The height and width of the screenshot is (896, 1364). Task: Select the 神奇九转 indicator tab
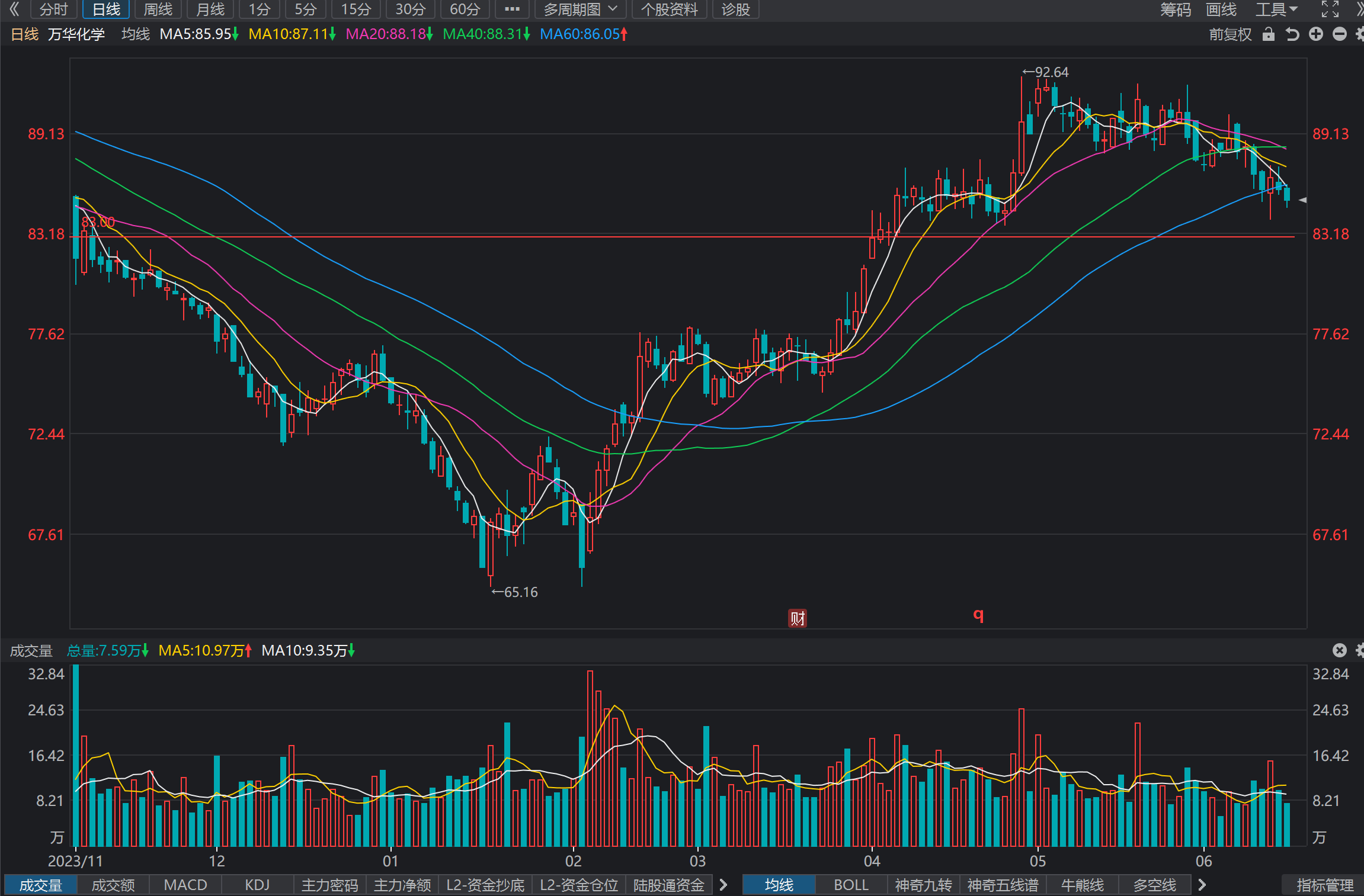tap(923, 885)
